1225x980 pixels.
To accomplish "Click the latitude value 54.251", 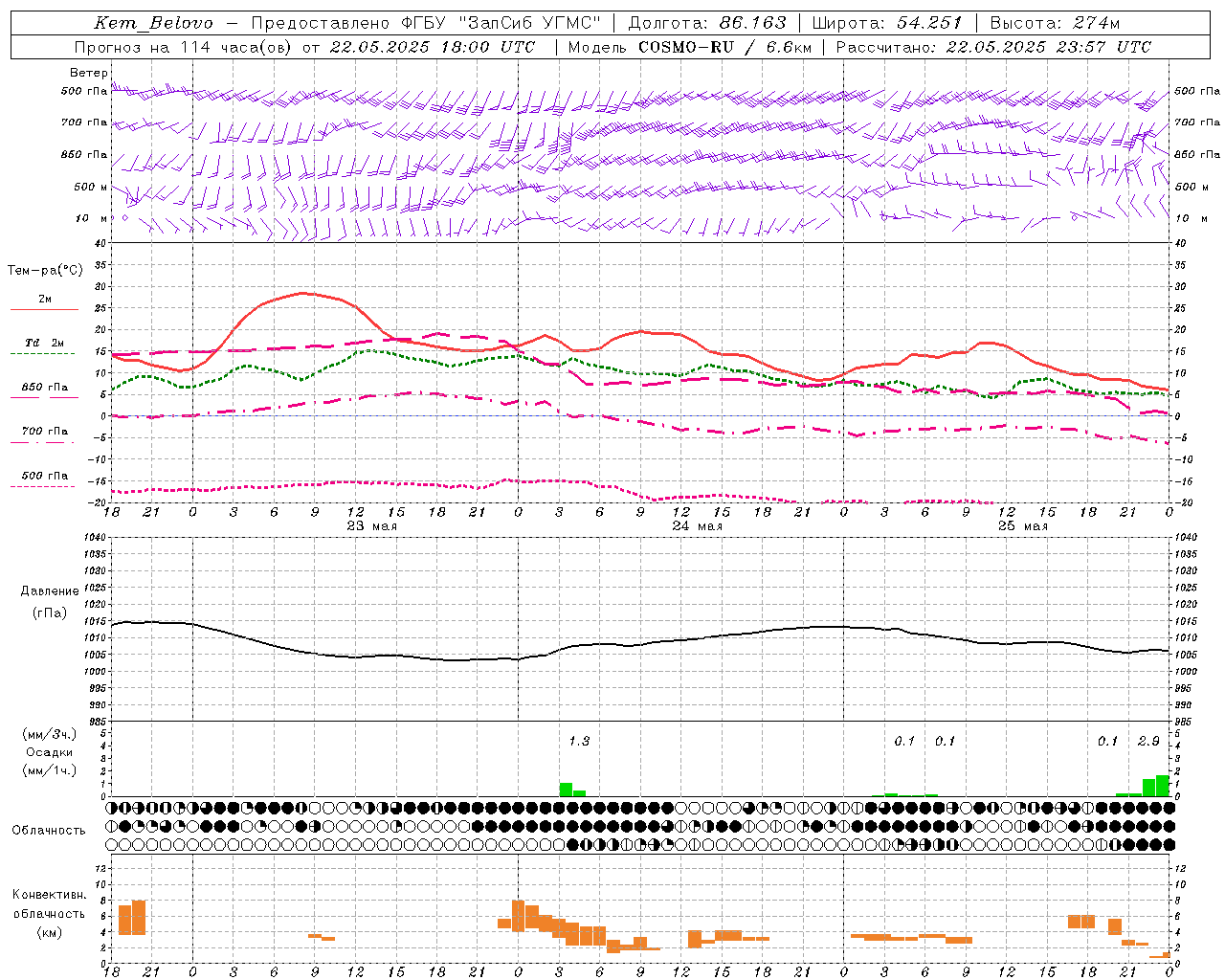I will [x=929, y=23].
